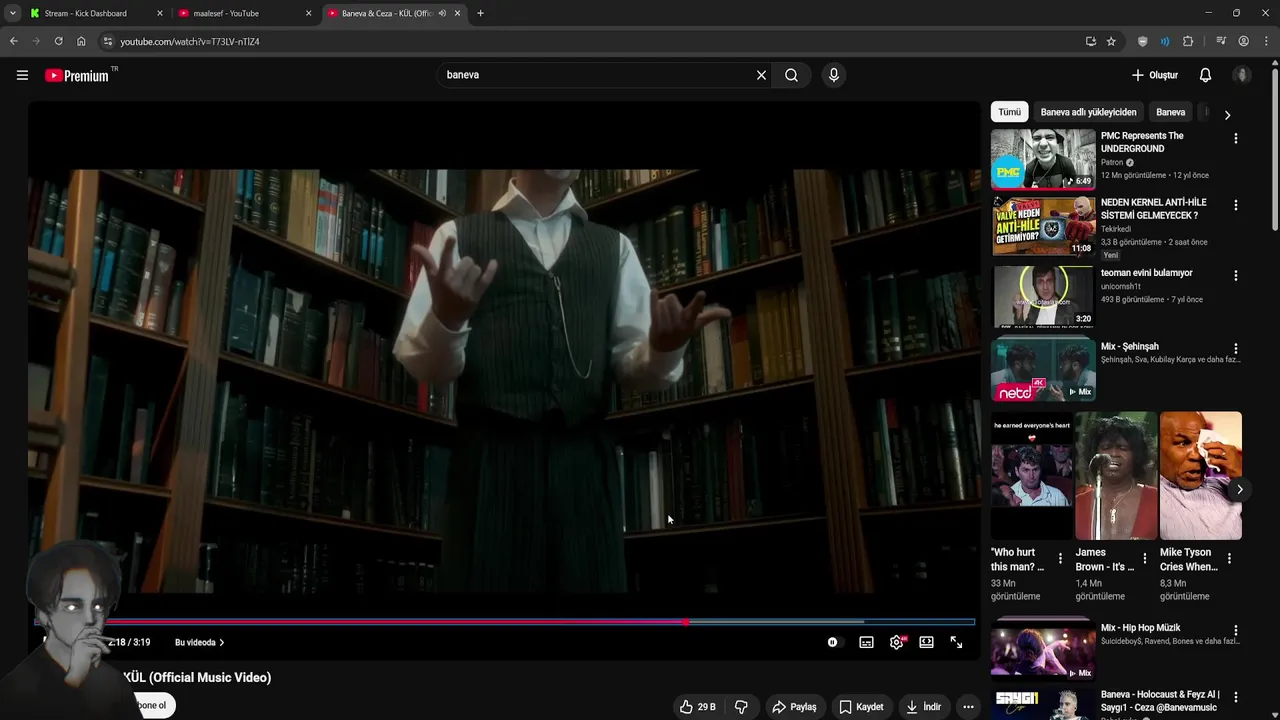The image size is (1280, 720).
Task: Select the Tümü filter chip
Action: (x=1010, y=112)
